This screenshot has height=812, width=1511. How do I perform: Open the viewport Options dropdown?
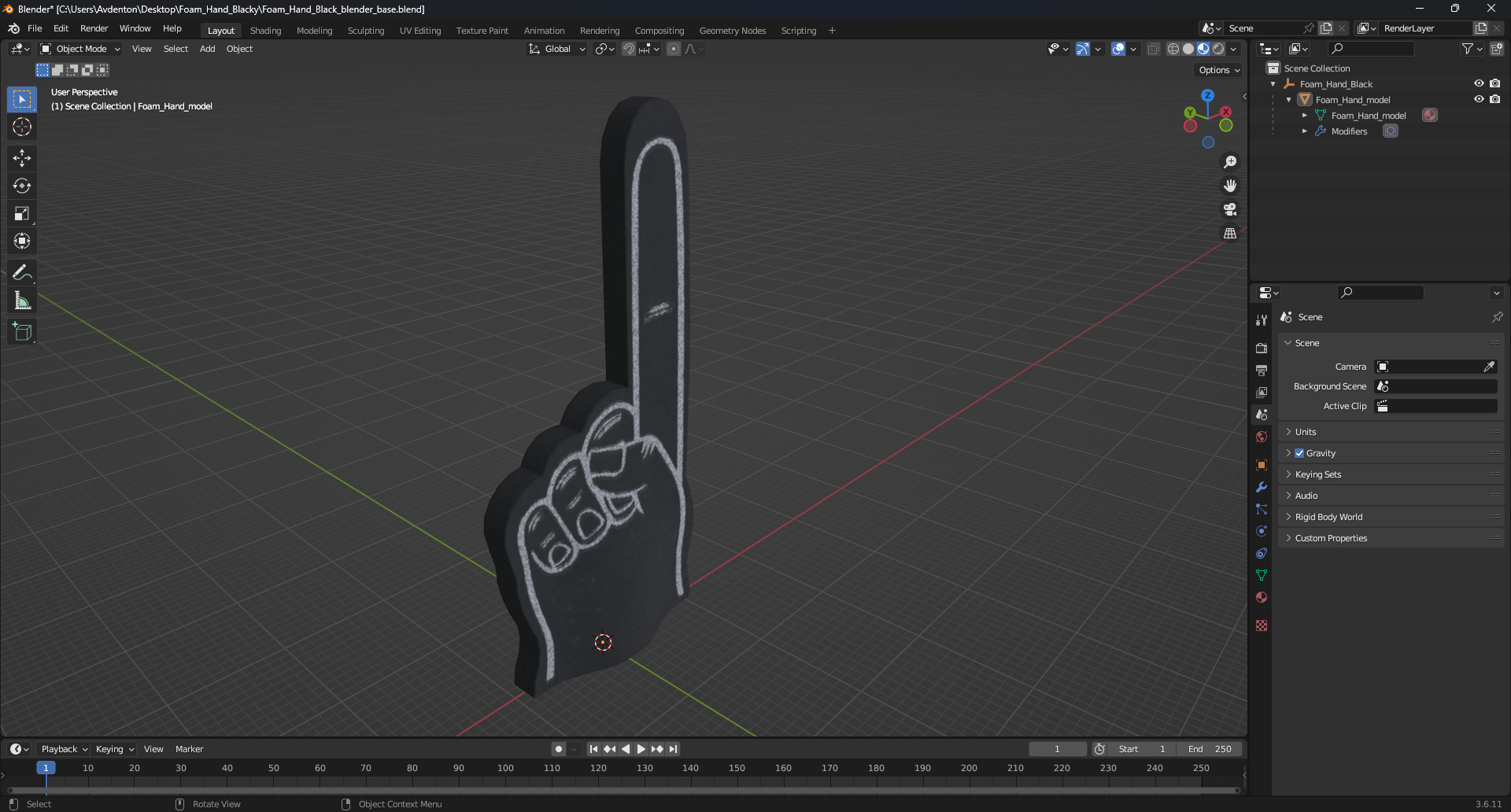pos(1219,70)
